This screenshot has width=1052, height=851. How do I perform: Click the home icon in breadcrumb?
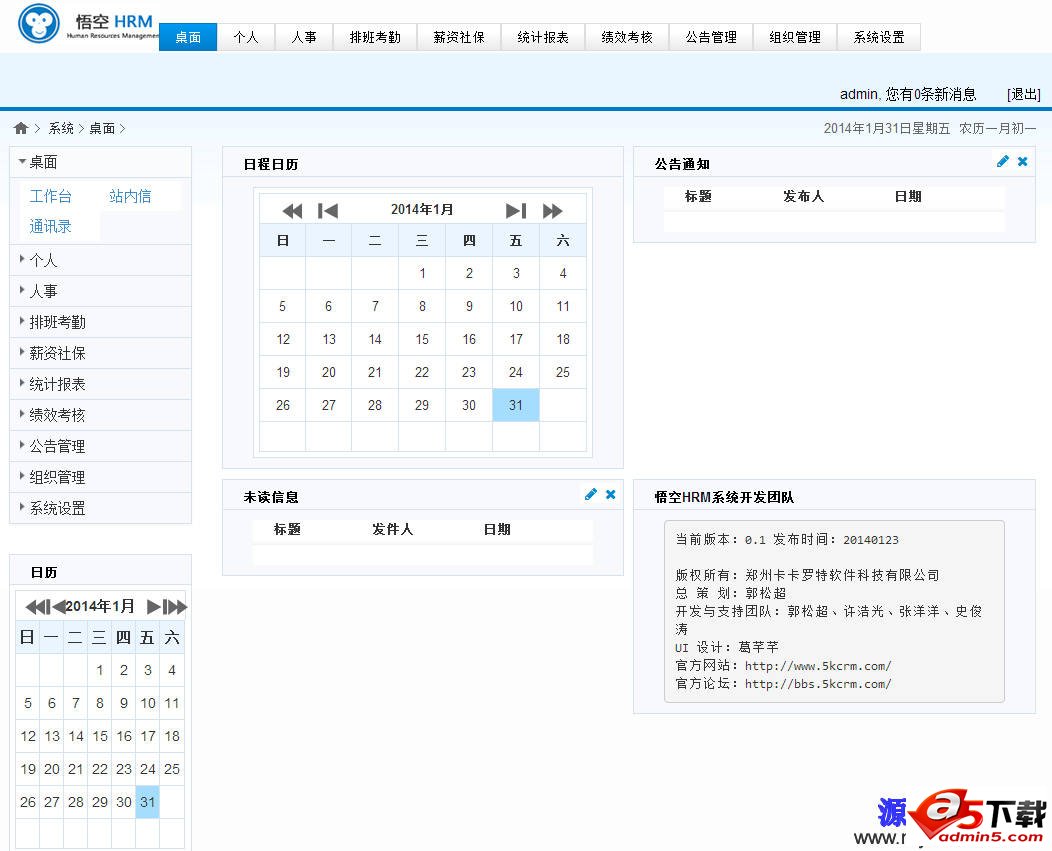(x=21, y=128)
